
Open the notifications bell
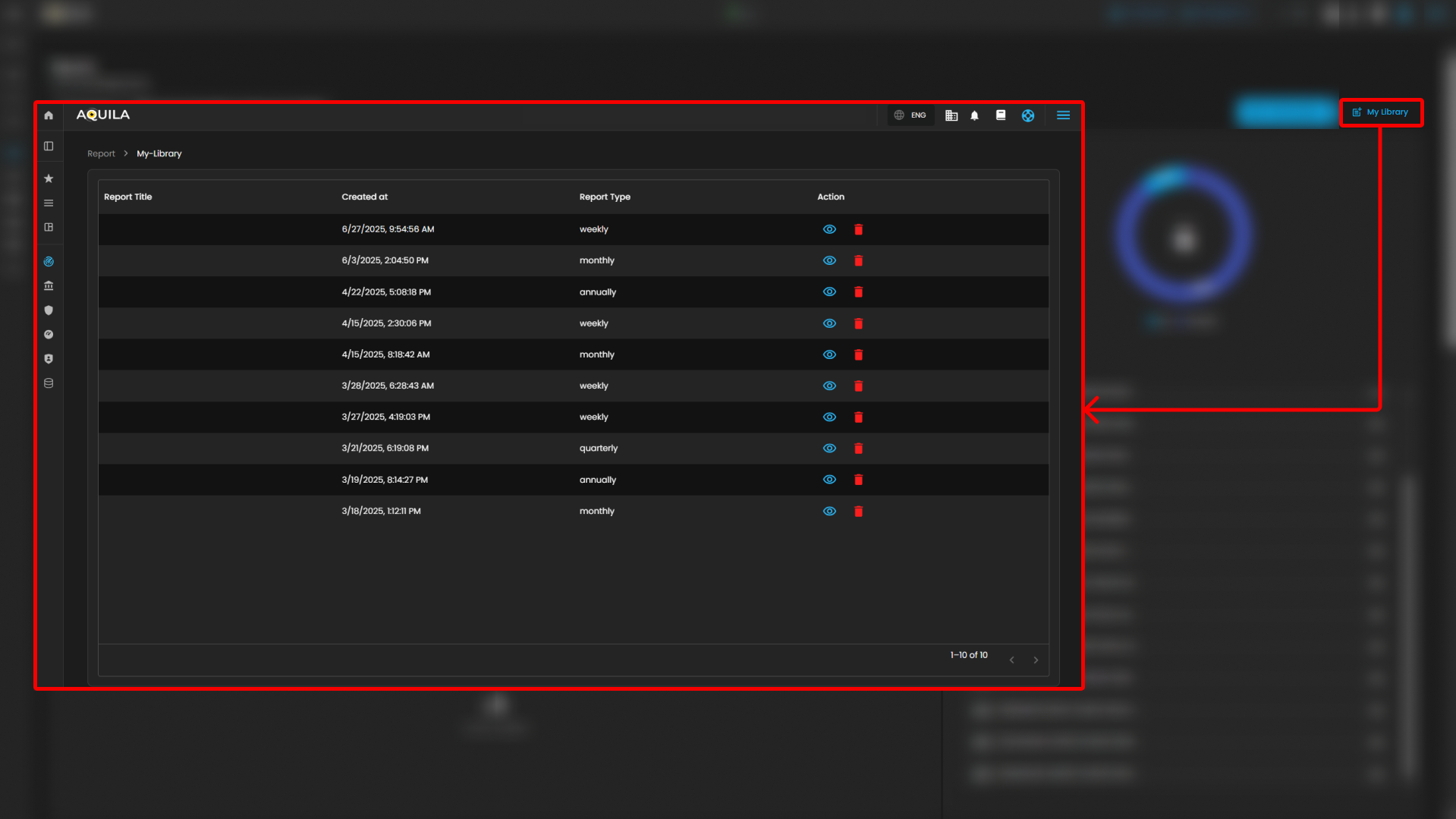click(x=975, y=115)
